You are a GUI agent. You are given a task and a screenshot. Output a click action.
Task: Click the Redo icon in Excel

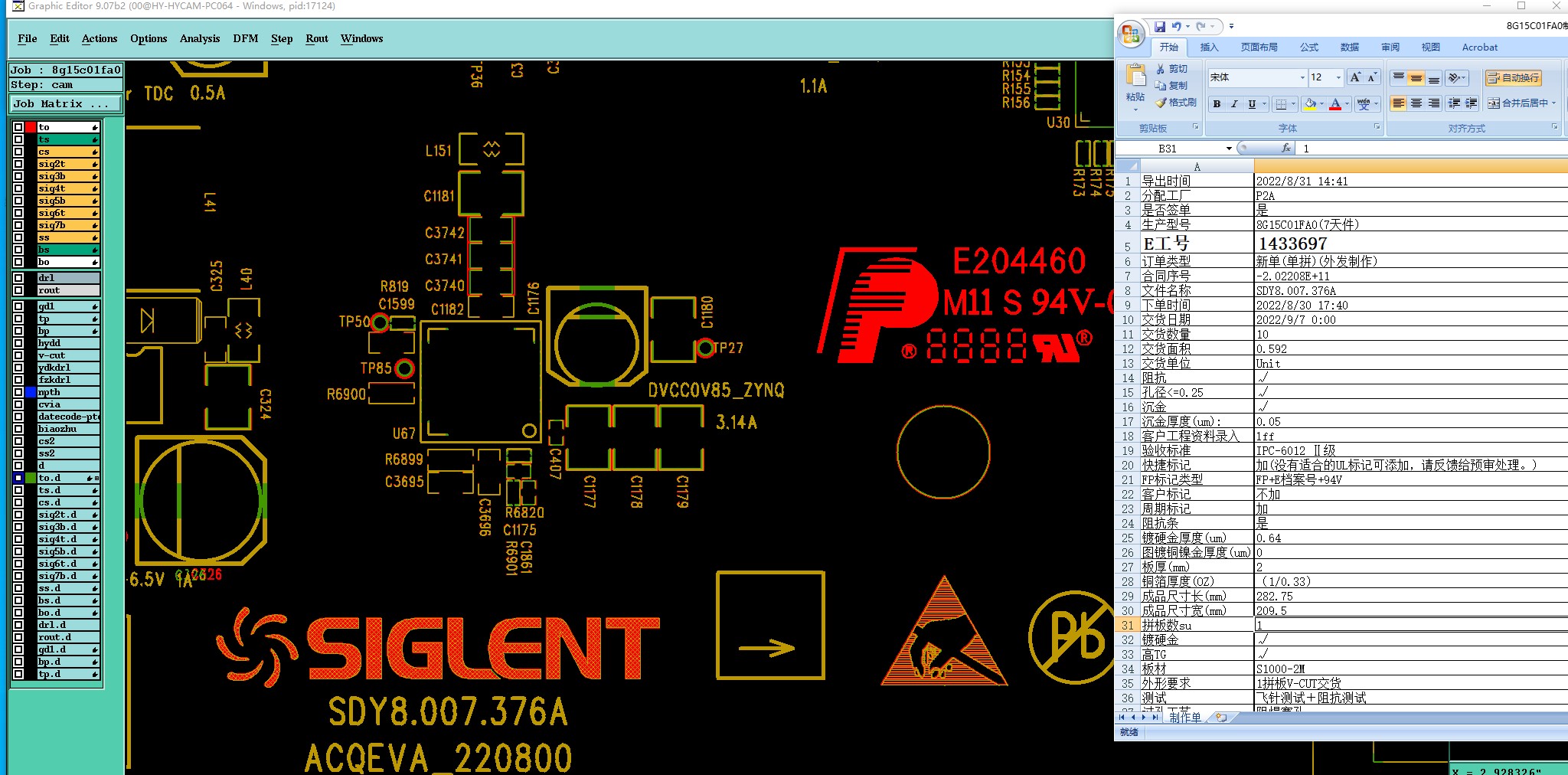(1200, 26)
